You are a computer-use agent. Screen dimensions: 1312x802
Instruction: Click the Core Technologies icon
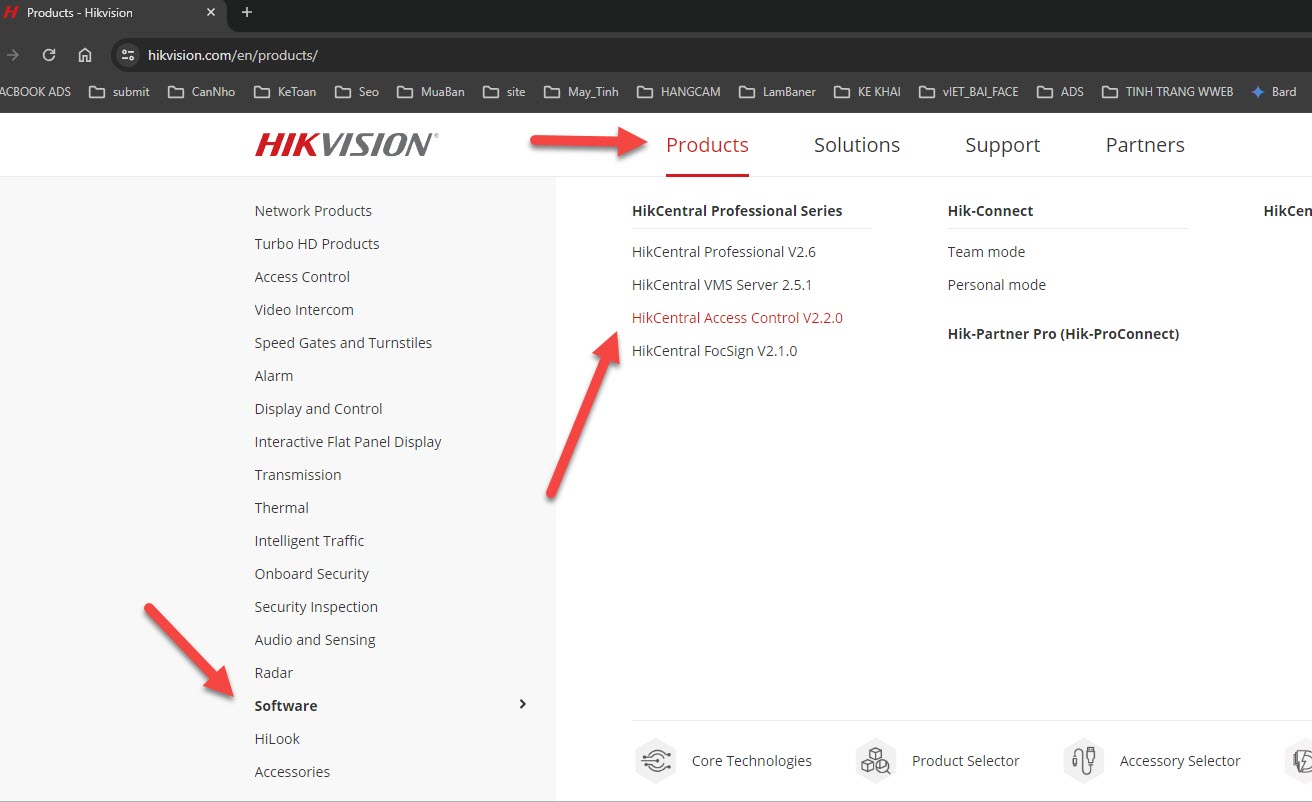pyautogui.click(x=655, y=761)
